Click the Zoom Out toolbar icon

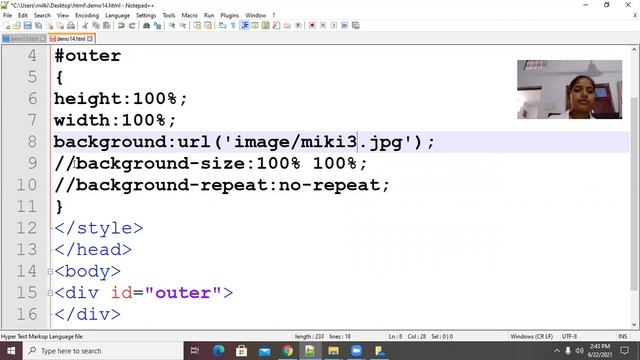click(x=183, y=25)
